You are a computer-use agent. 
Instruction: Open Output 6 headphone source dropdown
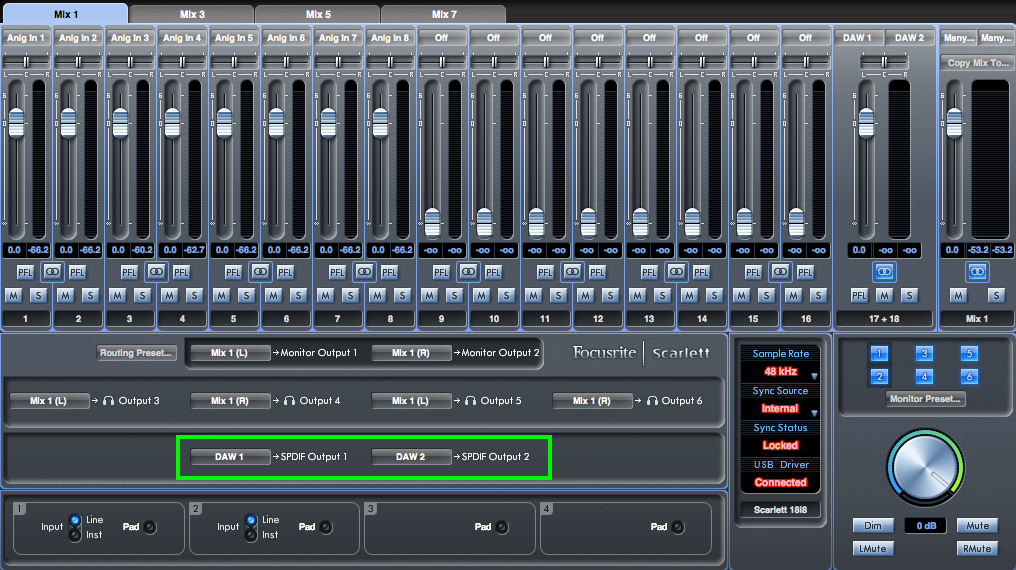[x=592, y=401]
